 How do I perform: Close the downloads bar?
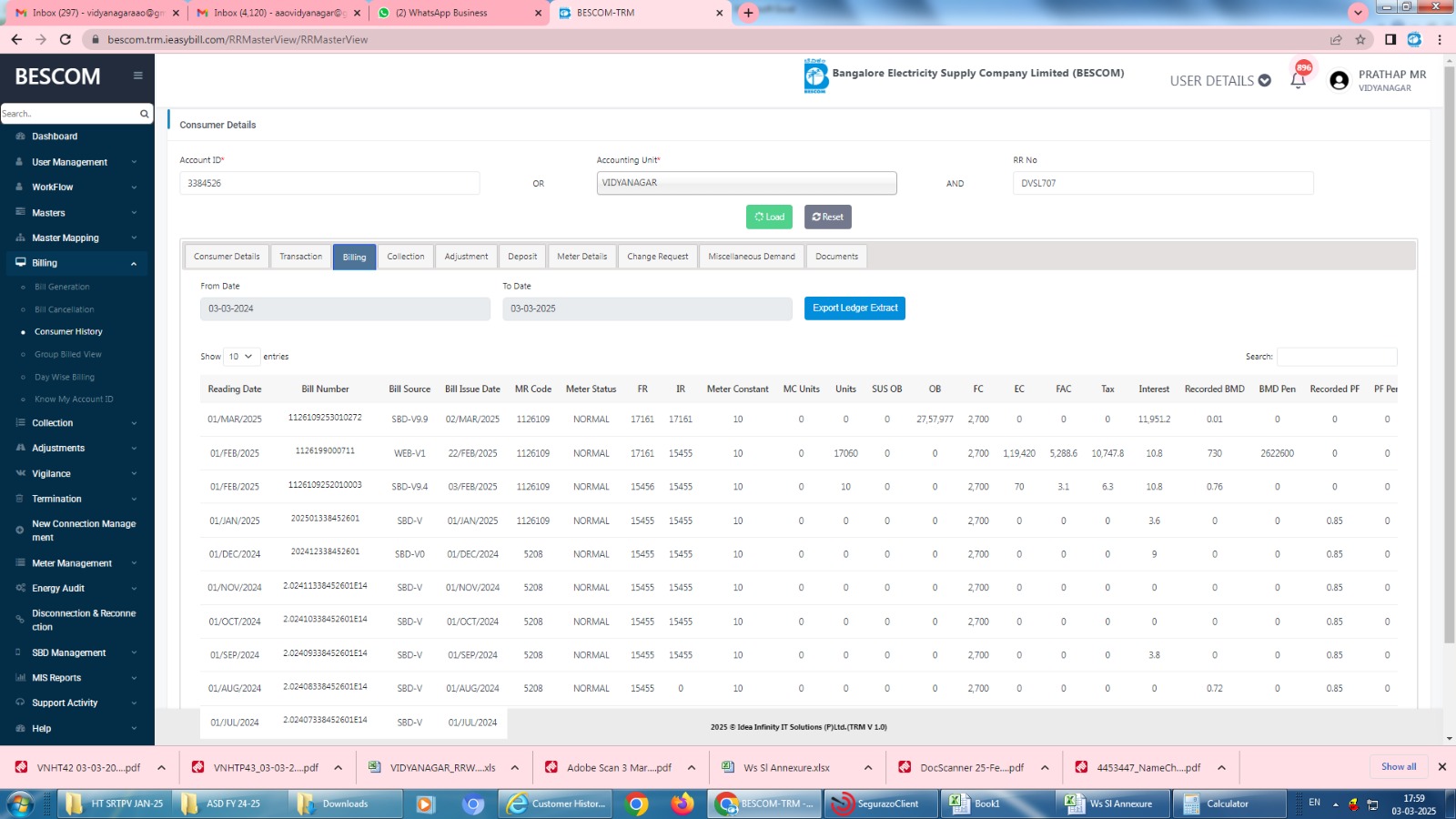click(x=1441, y=767)
